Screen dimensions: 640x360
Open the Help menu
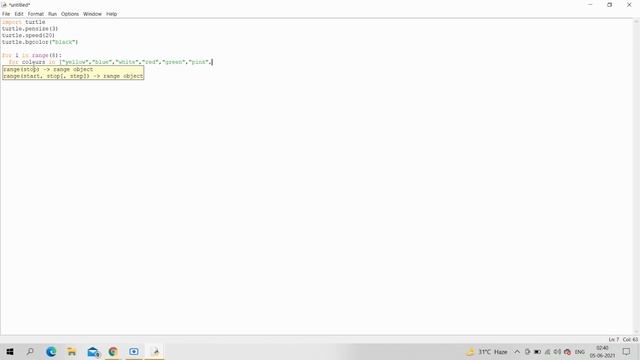click(x=111, y=14)
